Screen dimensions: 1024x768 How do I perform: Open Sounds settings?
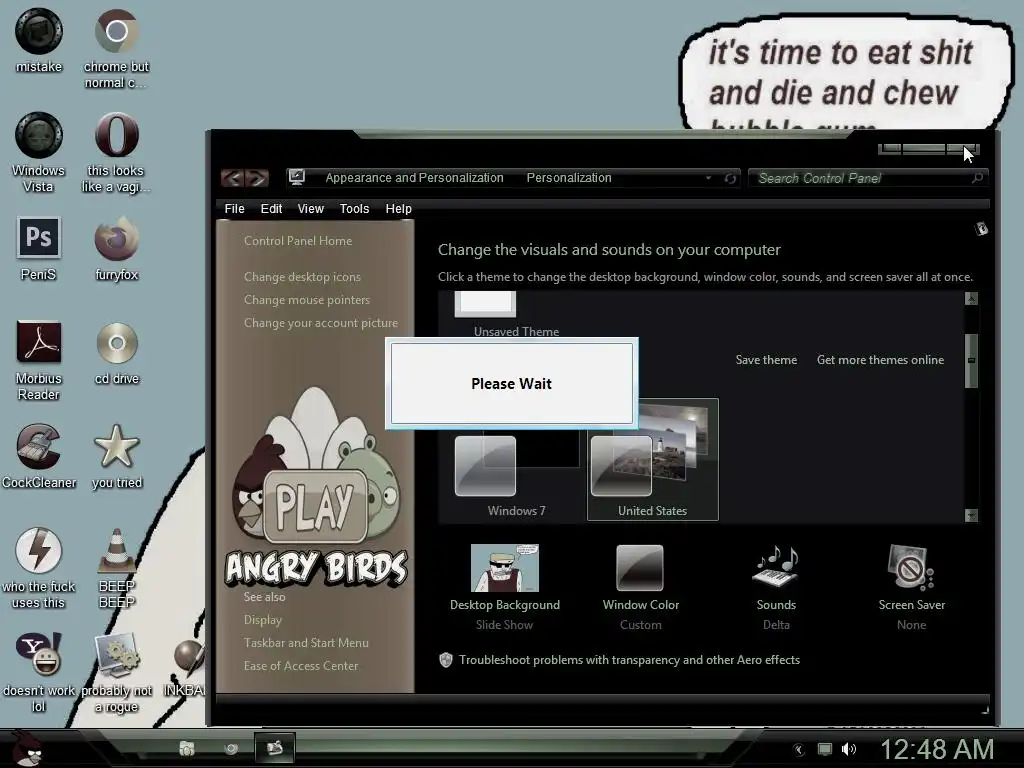(x=776, y=587)
